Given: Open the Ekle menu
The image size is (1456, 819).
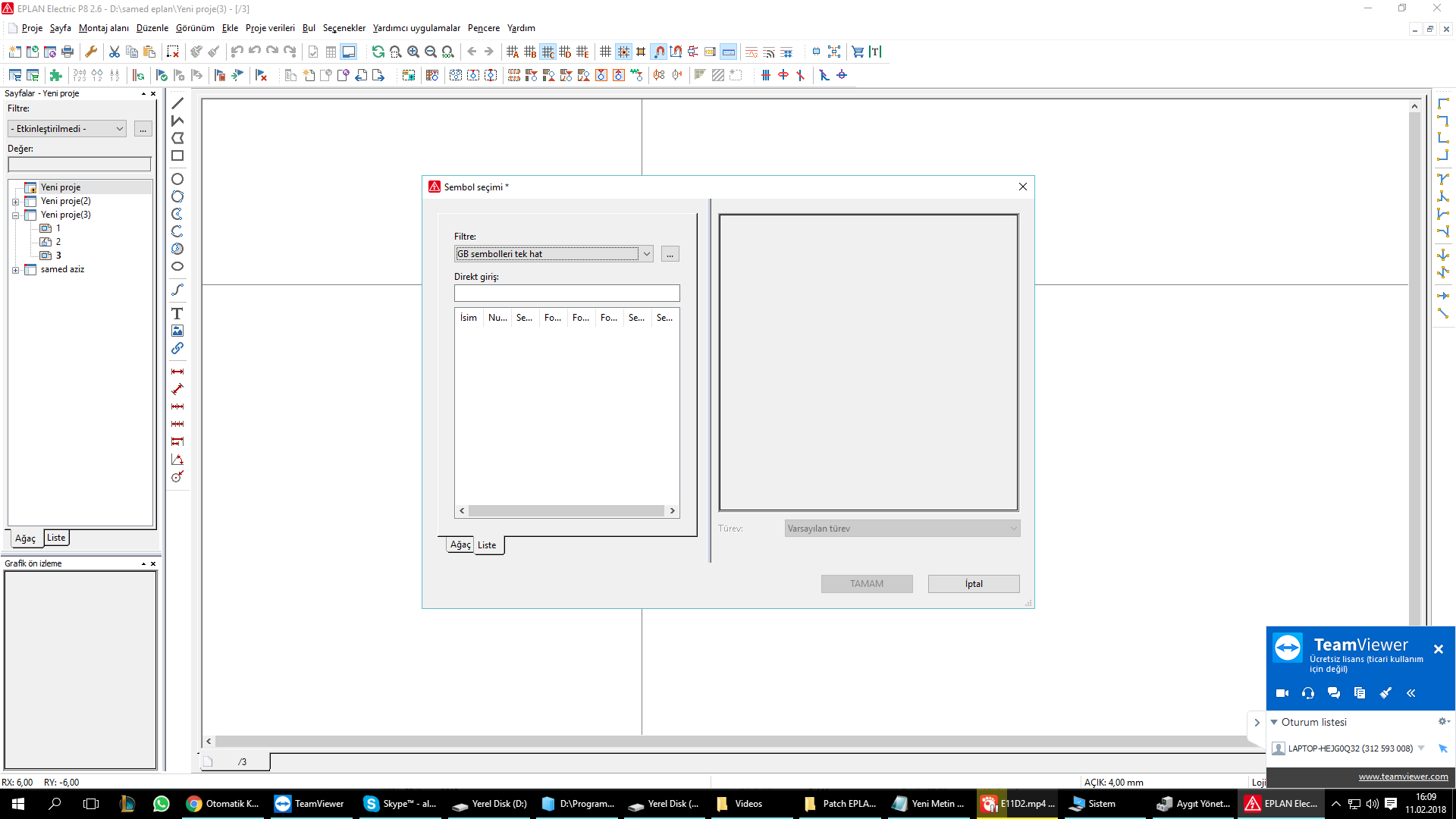Looking at the screenshot, I should pyautogui.click(x=230, y=28).
